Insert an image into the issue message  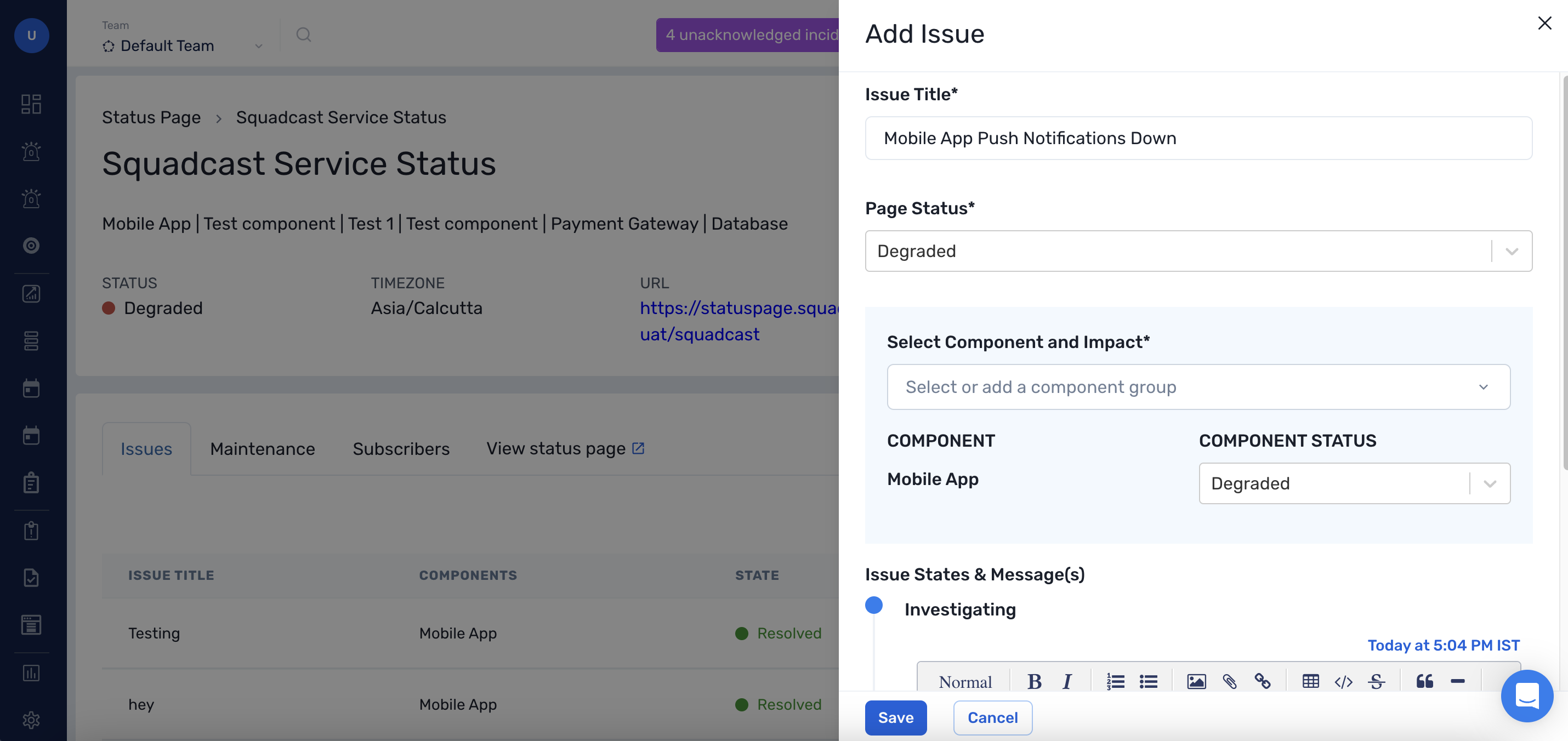[x=1196, y=681]
